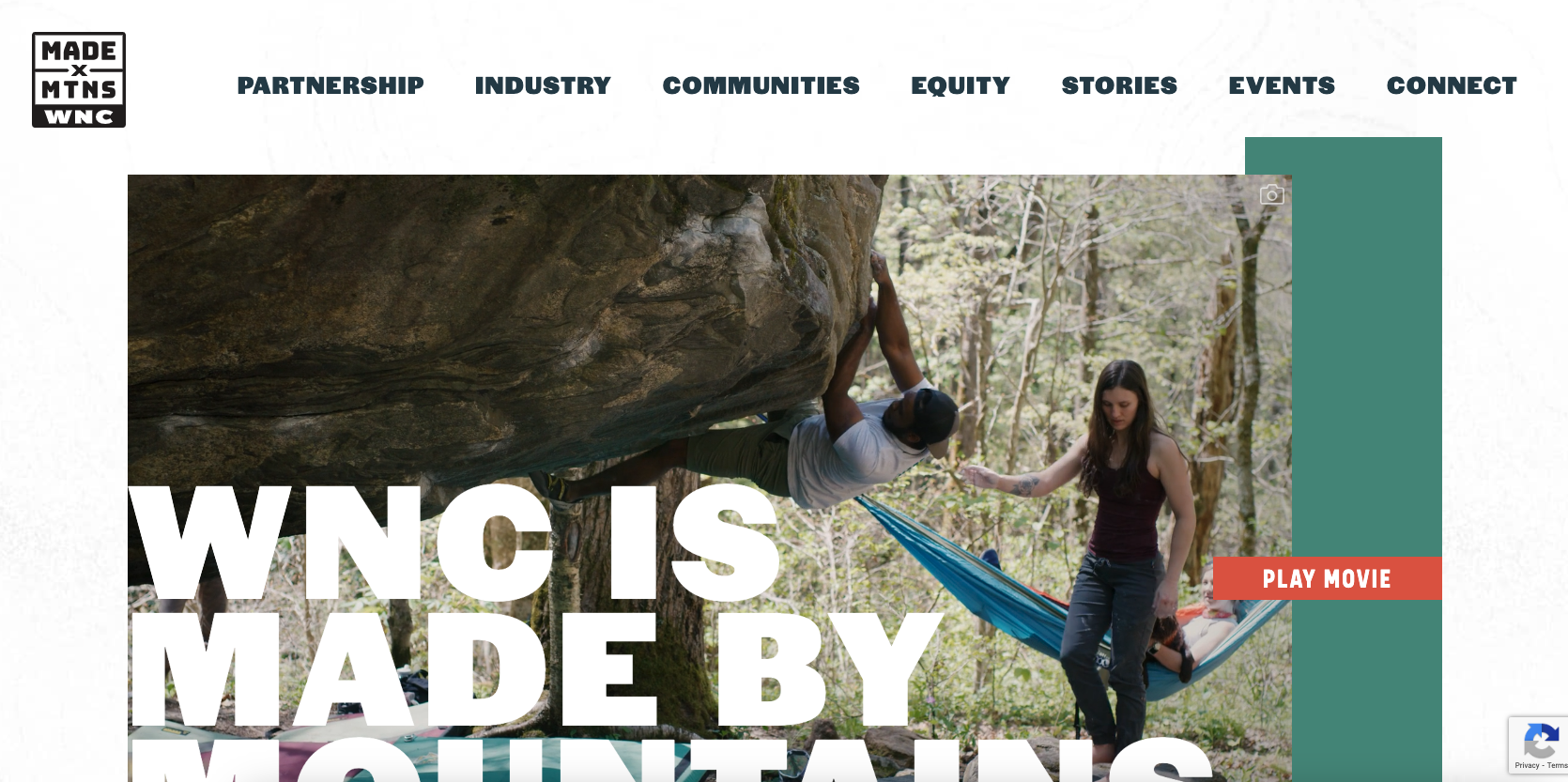The width and height of the screenshot is (1568, 782).
Task: Open the reCAPTCHA Privacy link
Action: pyautogui.click(x=1527, y=766)
